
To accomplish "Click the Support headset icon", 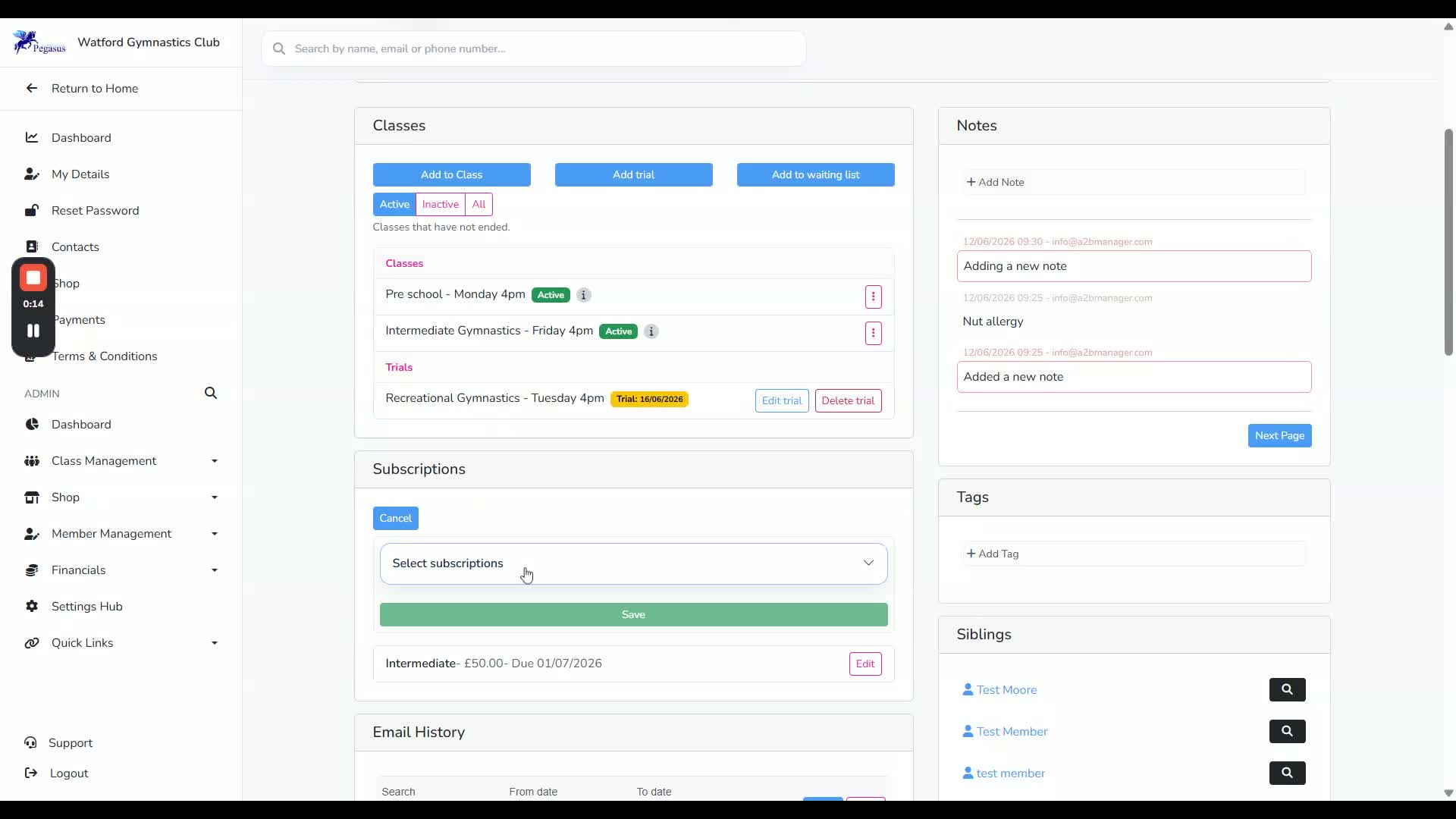I will (x=31, y=742).
